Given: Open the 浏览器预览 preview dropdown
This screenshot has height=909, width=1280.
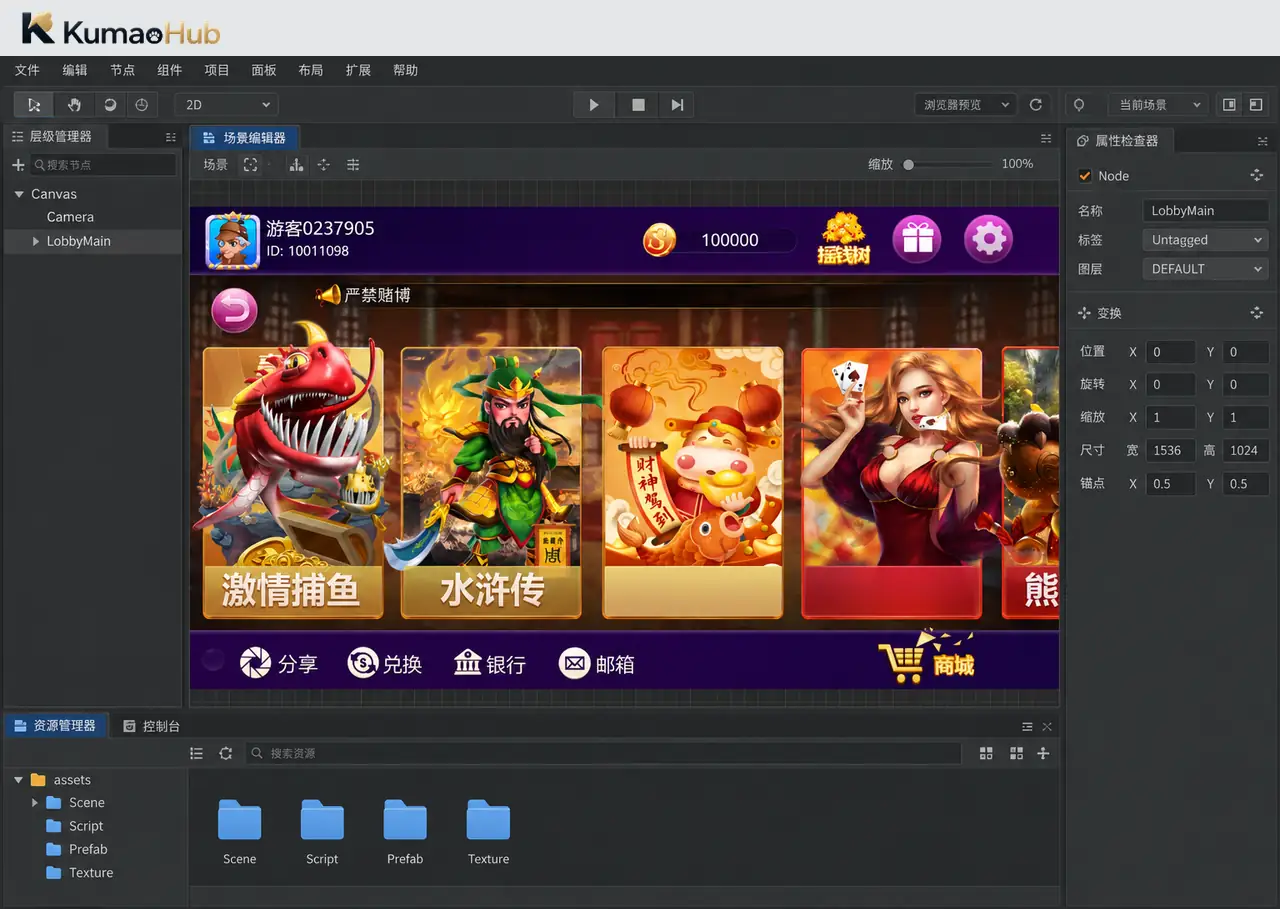Looking at the screenshot, I should [x=965, y=105].
